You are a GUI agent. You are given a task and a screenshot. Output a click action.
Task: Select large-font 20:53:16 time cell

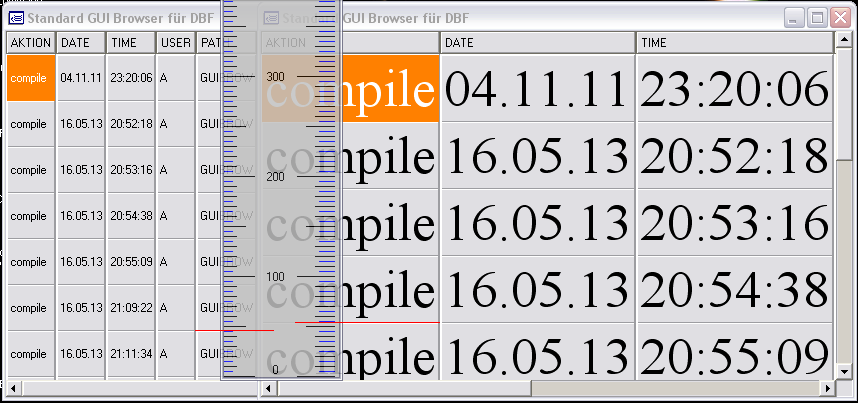(x=734, y=222)
